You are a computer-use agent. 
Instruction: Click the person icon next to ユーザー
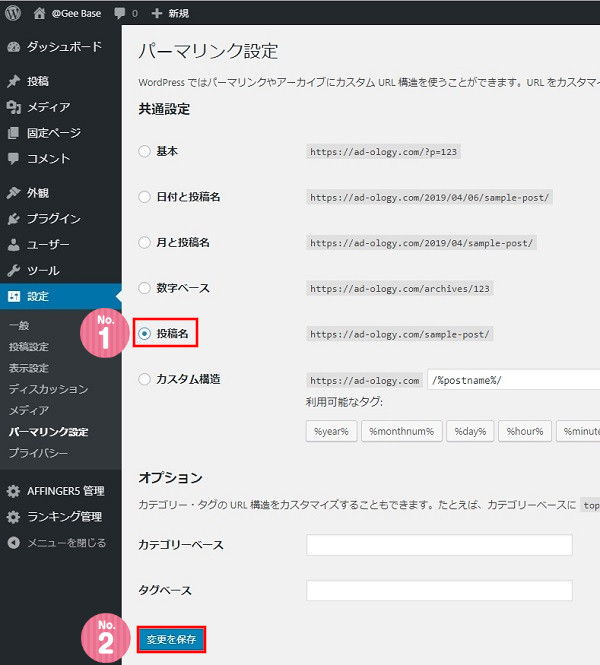tap(14, 245)
